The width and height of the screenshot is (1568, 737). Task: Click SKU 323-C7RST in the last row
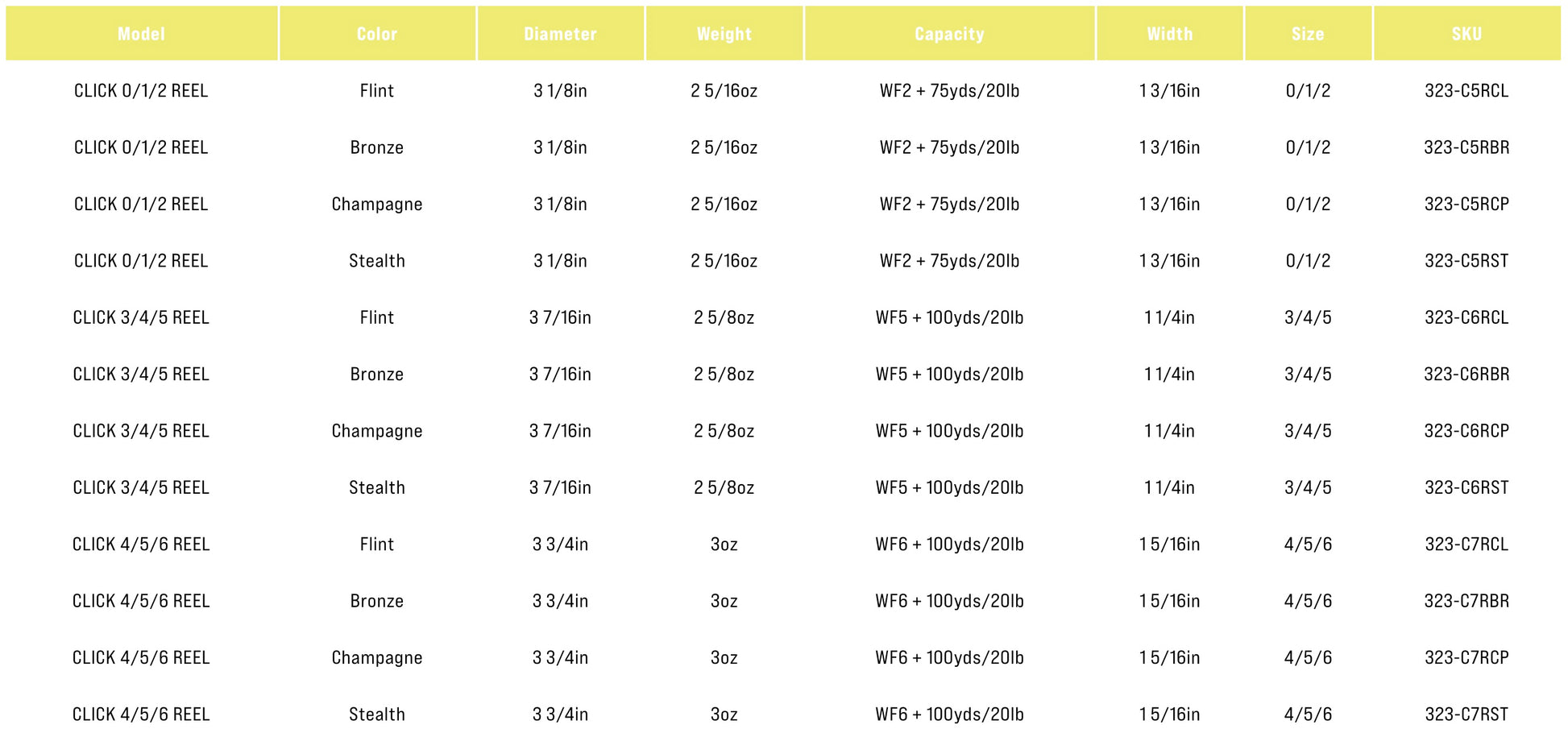1466,714
